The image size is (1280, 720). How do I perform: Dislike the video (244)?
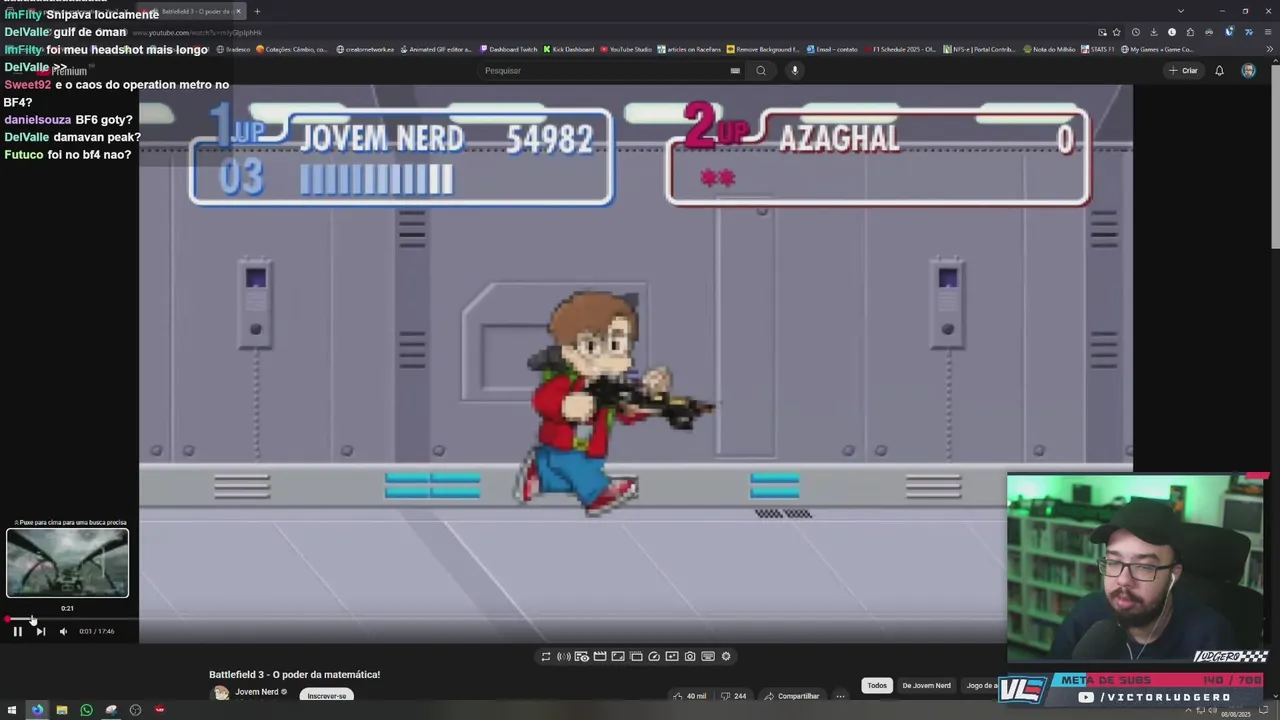click(734, 696)
